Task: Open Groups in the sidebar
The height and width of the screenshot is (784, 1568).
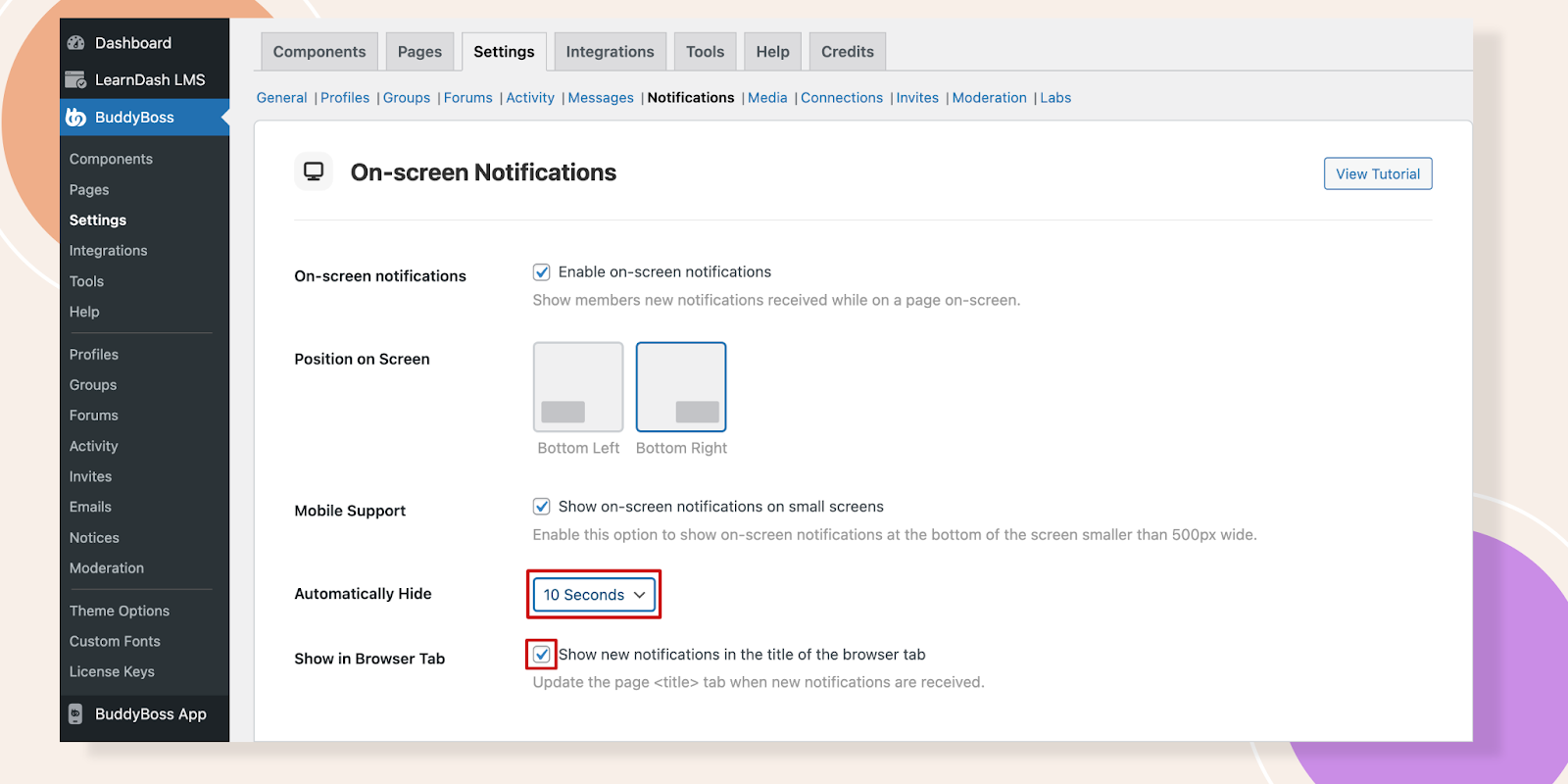Action: (x=93, y=385)
